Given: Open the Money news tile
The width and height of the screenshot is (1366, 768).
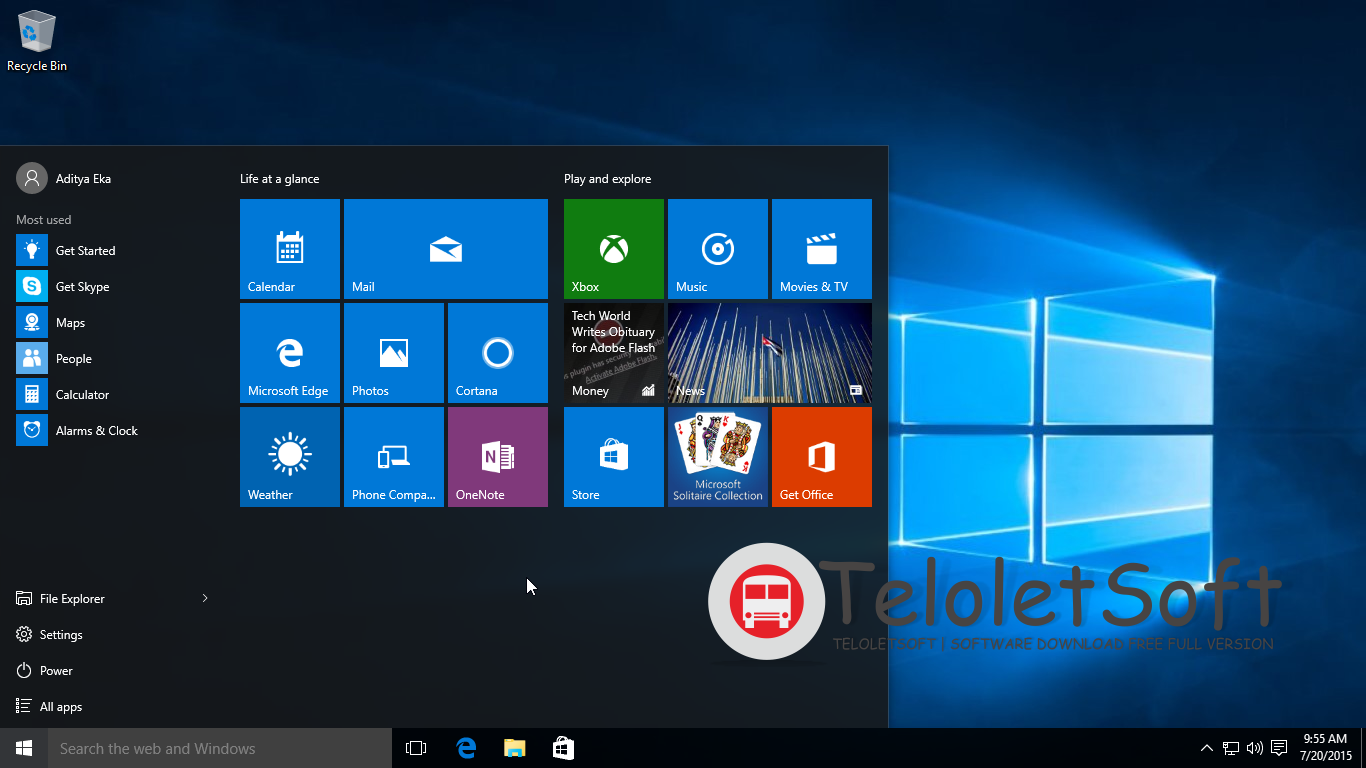Looking at the screenshot, I should click(614, 353).
